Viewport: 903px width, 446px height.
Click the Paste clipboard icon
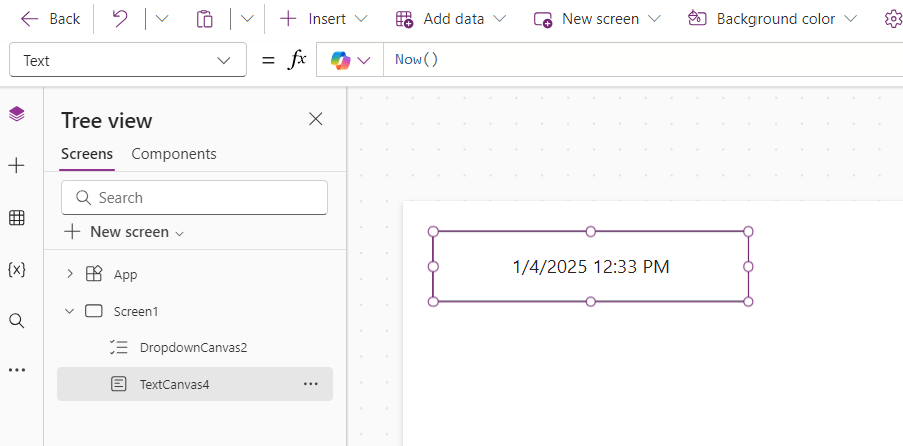[x=205, y=19]
